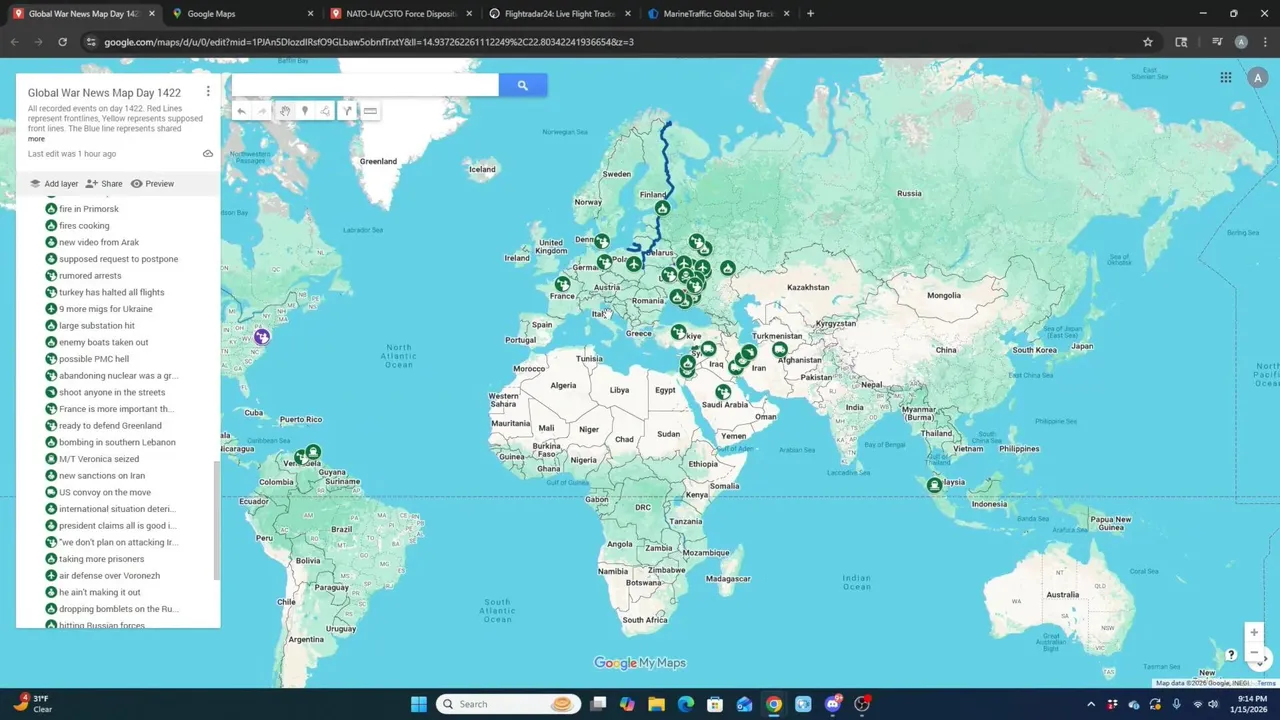Select the Draw a line tool

325,111
